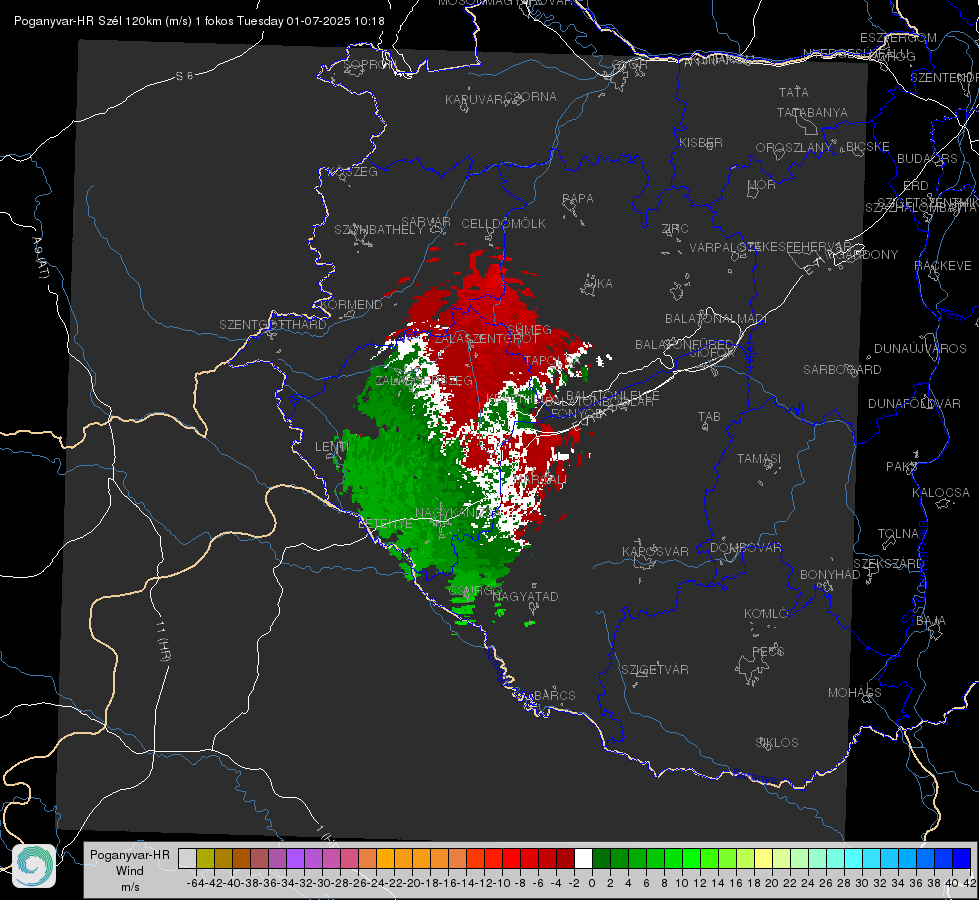Click the OROSZLÁNY city label
979x900 pixels.
click(x=794, y=148)
